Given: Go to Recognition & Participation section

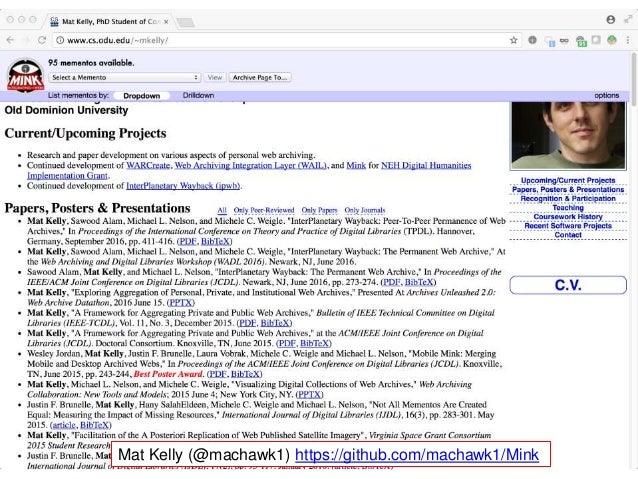Looking at the screenshot, I should click(568, 199).
